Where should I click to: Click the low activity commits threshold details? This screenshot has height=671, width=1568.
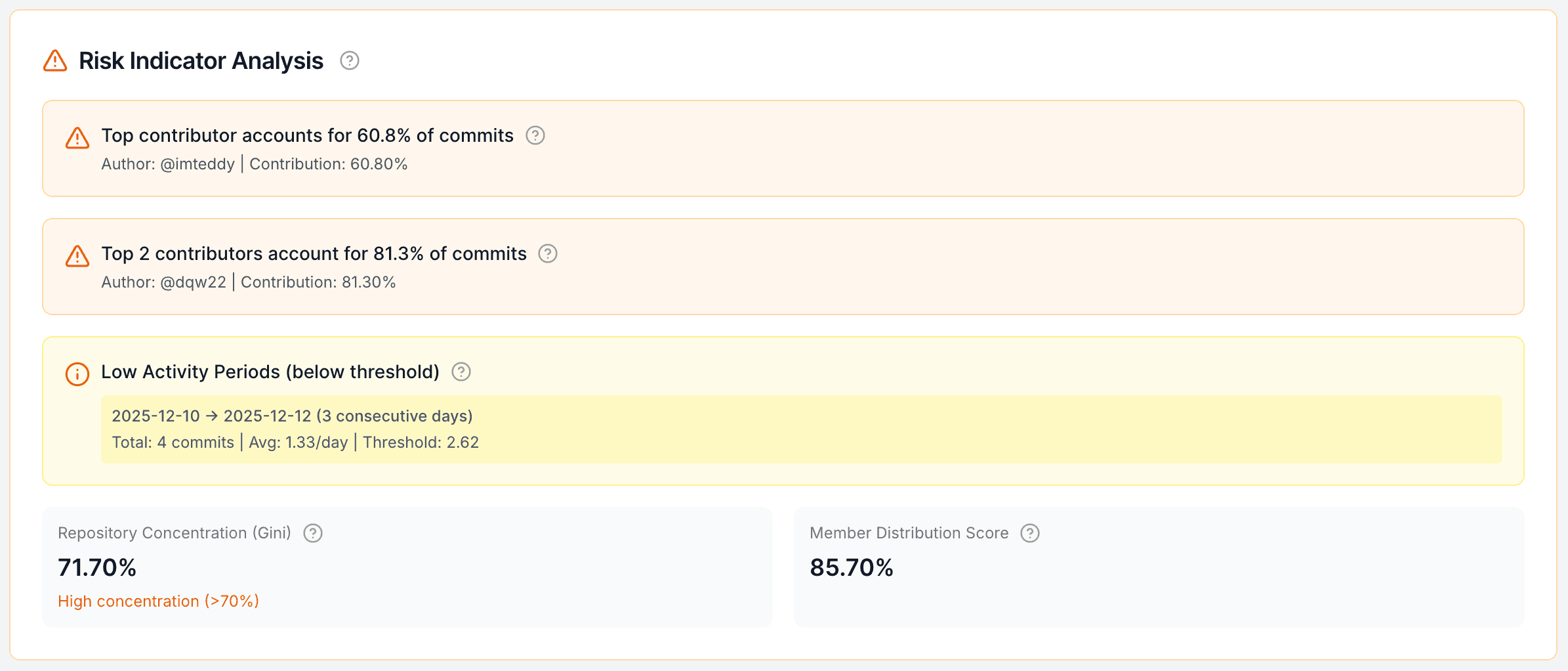point(295,443)
